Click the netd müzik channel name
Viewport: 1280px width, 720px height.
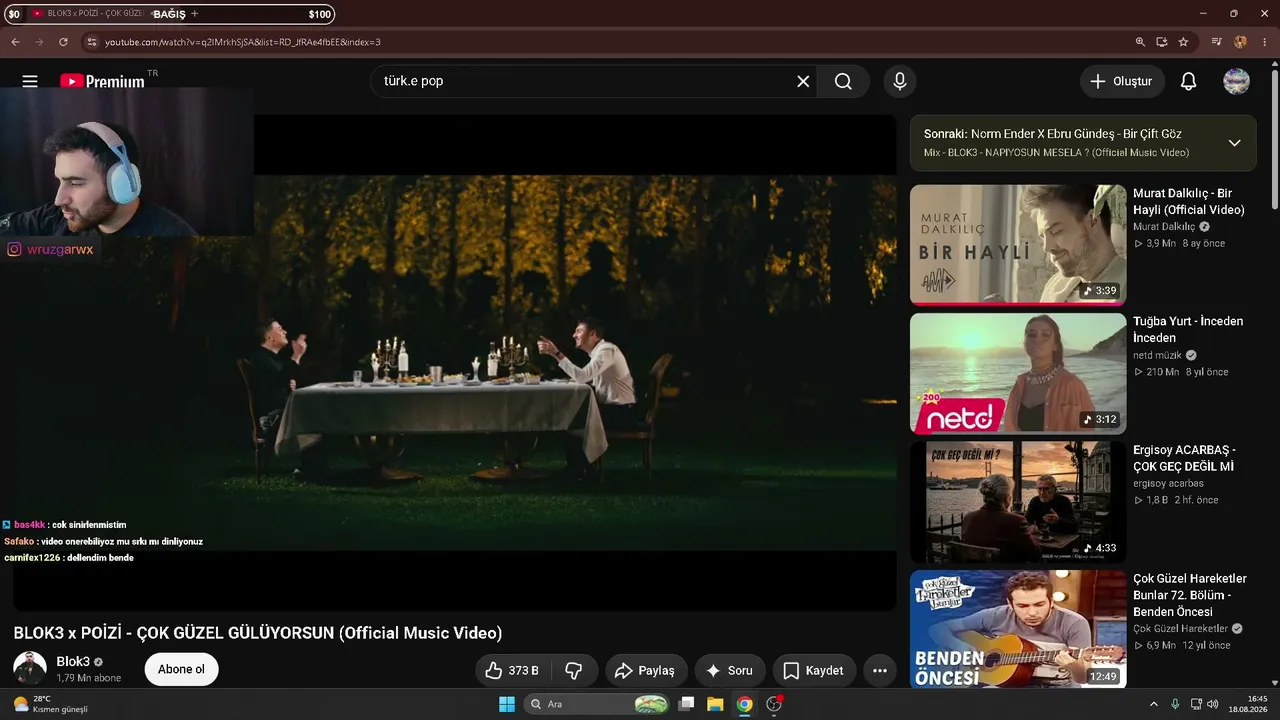1157,355
